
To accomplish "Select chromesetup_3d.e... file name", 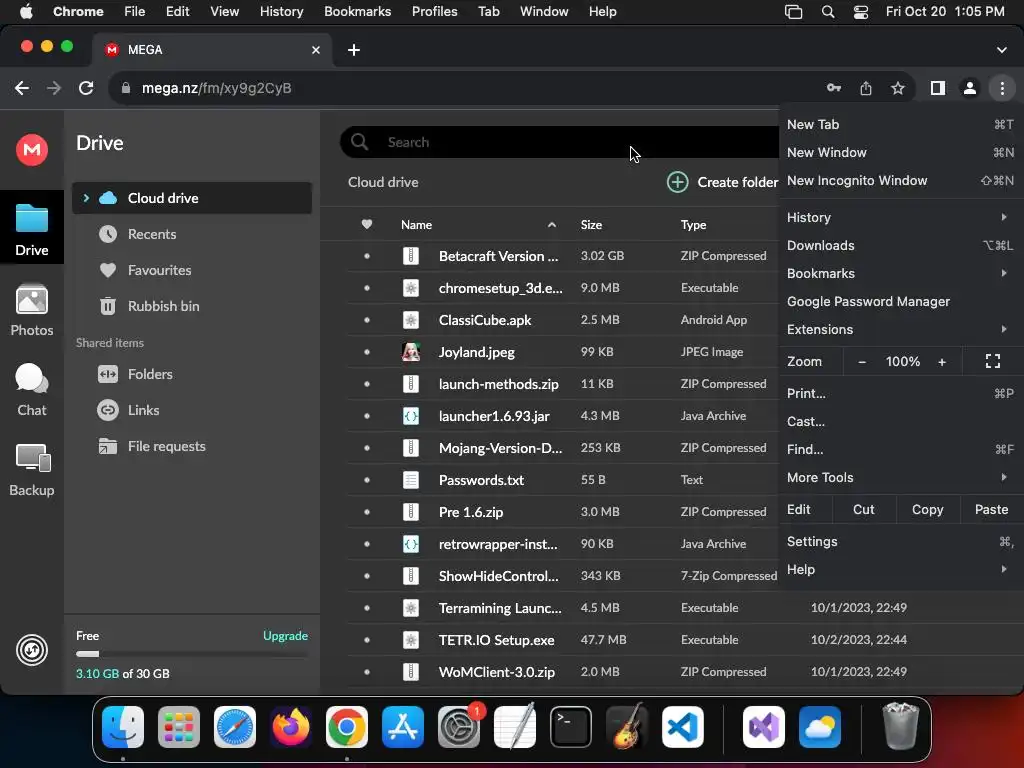I will pyautogui.click(x=500, y=288).
